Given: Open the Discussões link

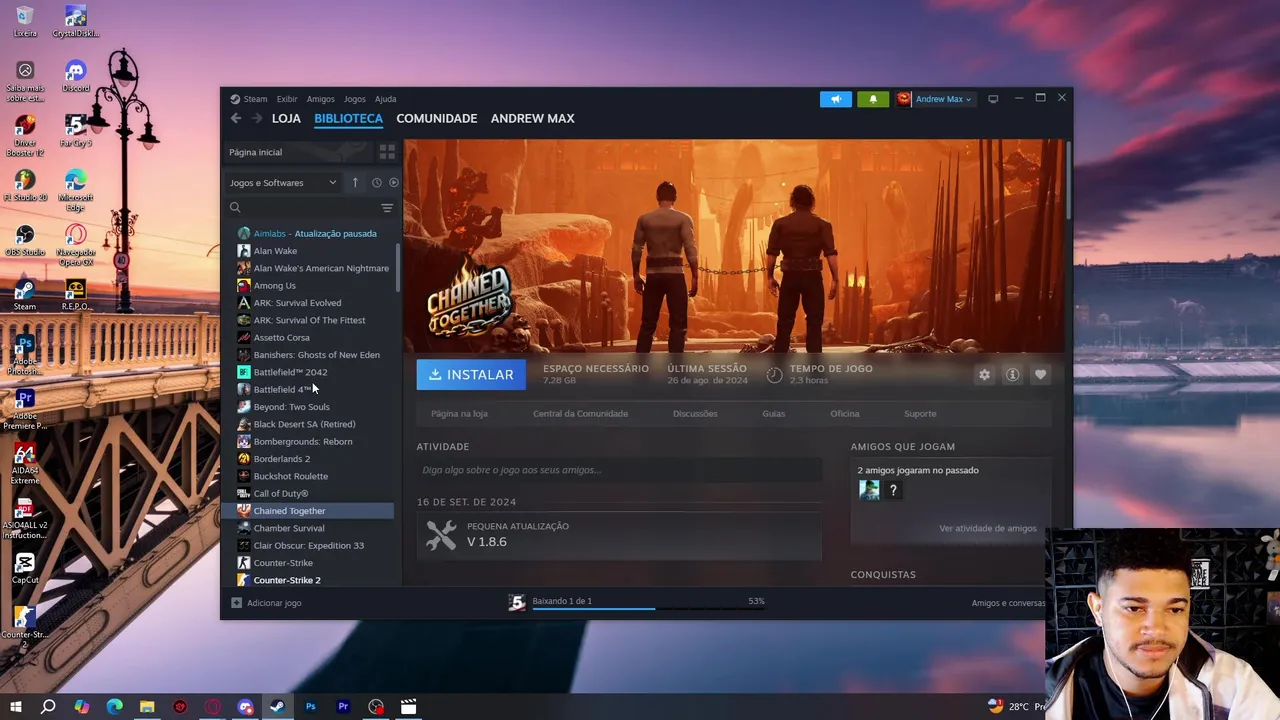Looking at the screenshot, I should pyautogui.click(x=695, y=413).
